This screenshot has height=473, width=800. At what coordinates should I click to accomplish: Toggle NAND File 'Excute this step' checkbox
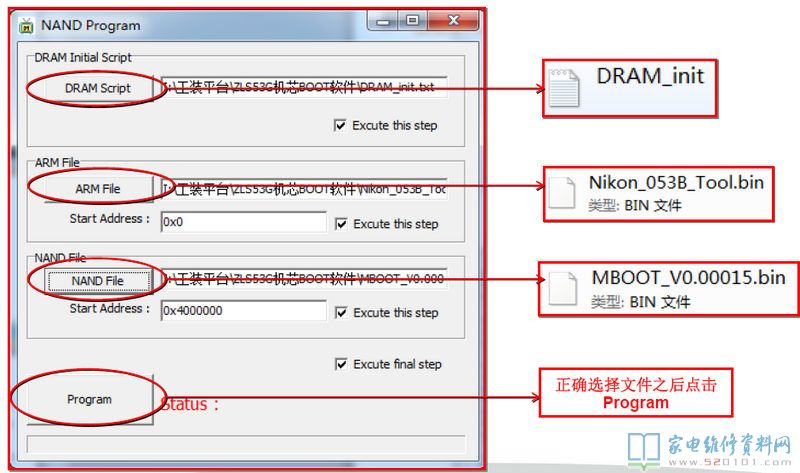[342, 313]
